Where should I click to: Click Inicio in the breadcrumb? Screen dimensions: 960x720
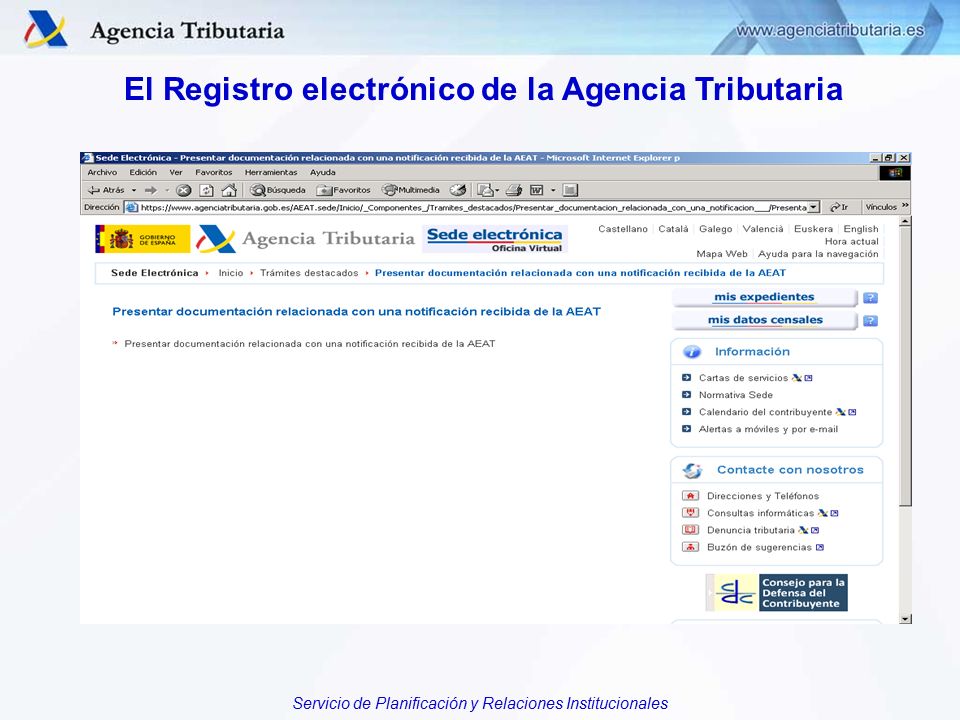(x=231, y=273)
